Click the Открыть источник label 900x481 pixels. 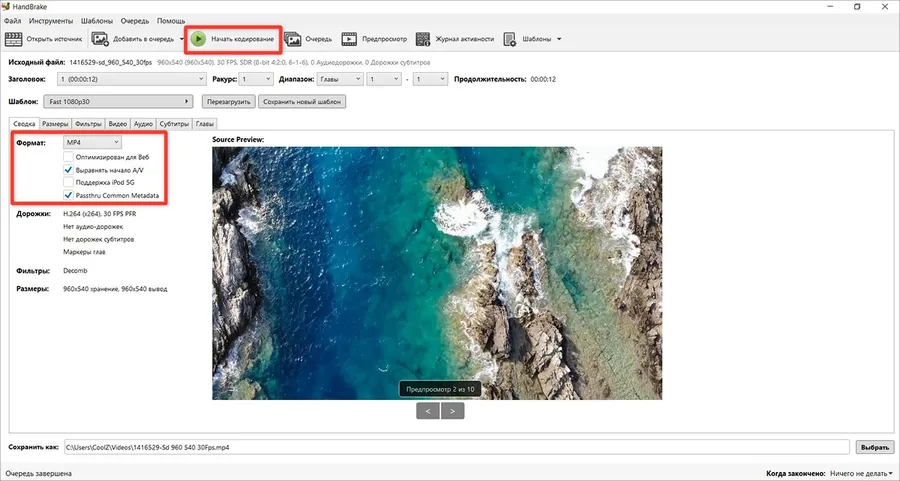click(x=55, y=39)
